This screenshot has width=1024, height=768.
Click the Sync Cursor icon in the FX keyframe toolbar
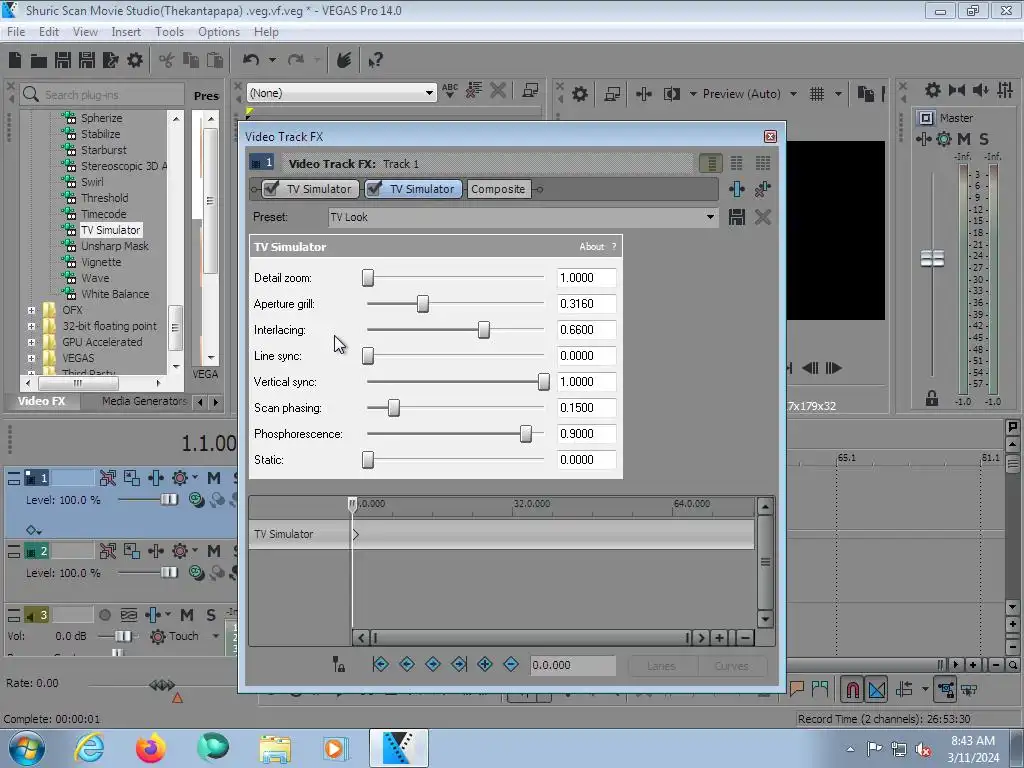338,664
